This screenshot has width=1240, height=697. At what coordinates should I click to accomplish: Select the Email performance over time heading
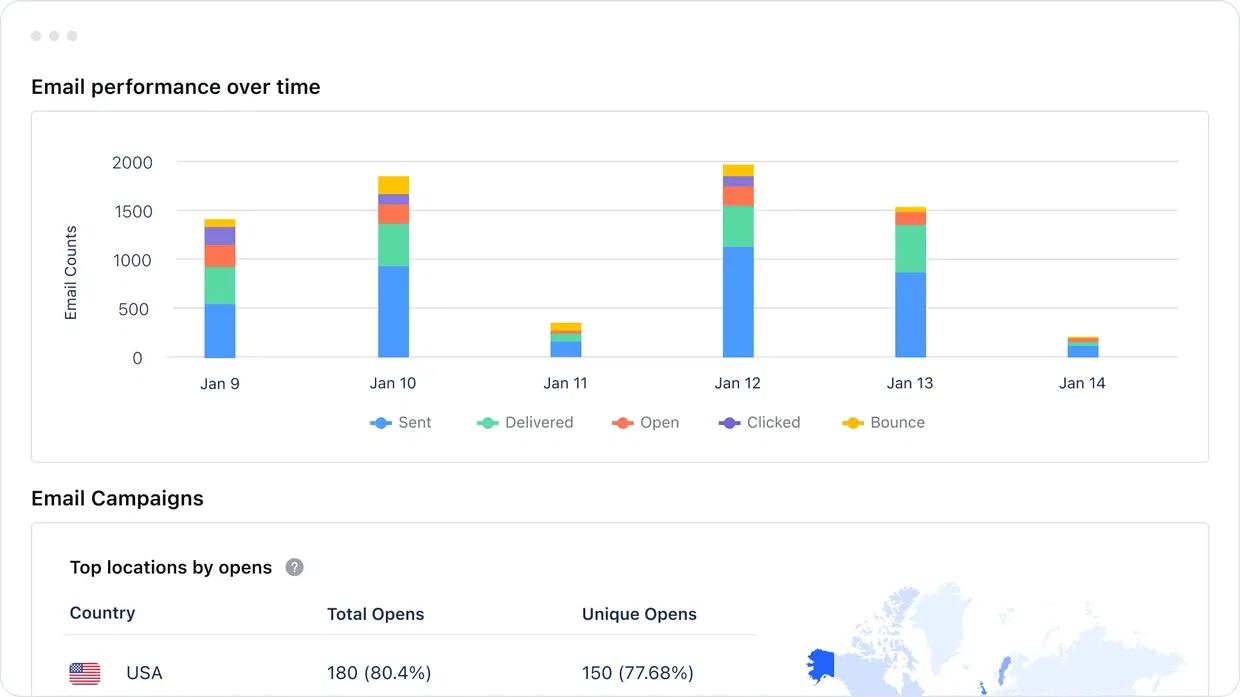[x=175, y=87]
